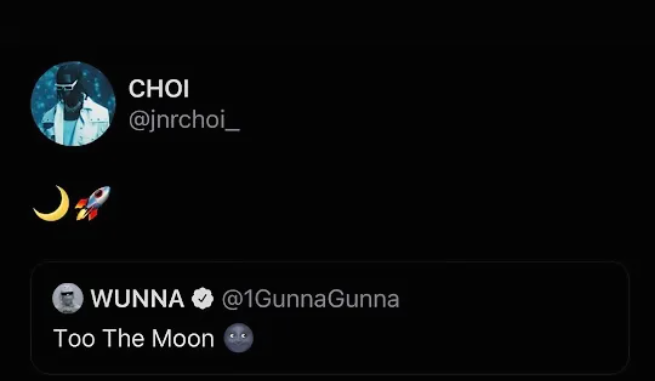Click the new moon face emoji
The height and width of the screenshot is (381, 655).
[239, 338]
